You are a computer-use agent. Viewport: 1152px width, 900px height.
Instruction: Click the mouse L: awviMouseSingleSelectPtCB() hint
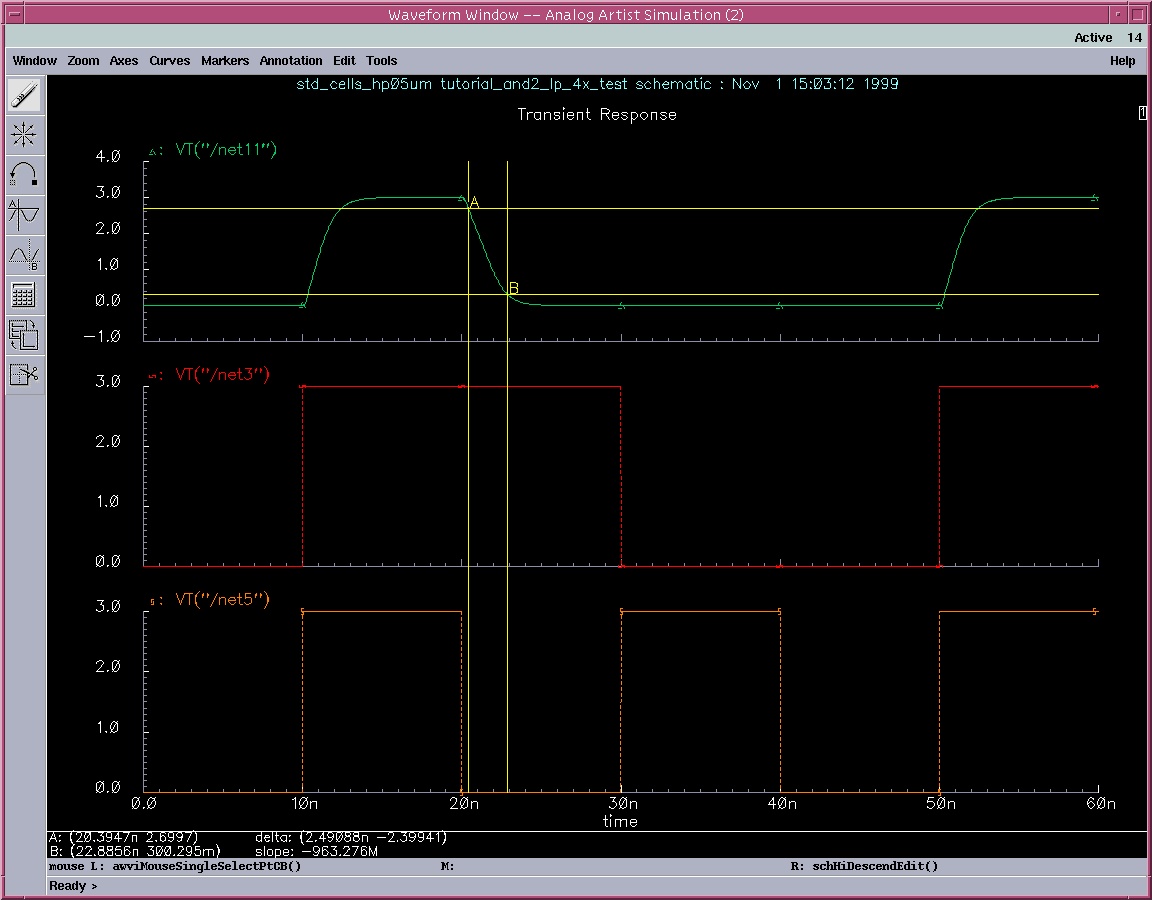point(175,866)
